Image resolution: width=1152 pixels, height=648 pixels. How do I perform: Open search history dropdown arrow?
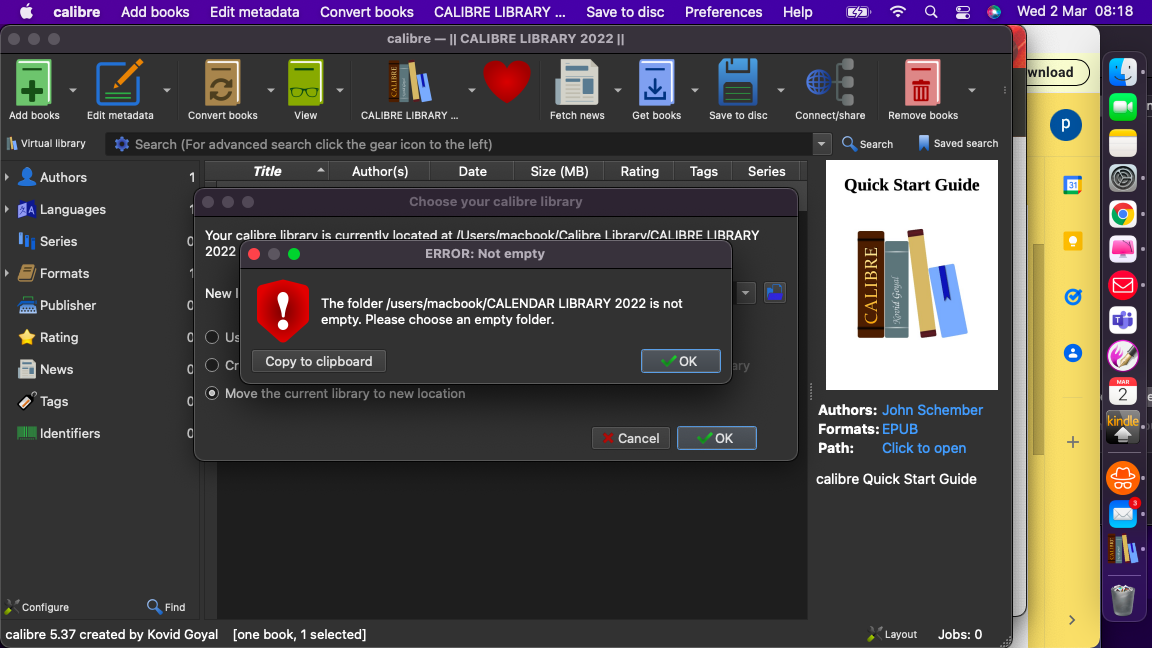(x=821, y=144)
